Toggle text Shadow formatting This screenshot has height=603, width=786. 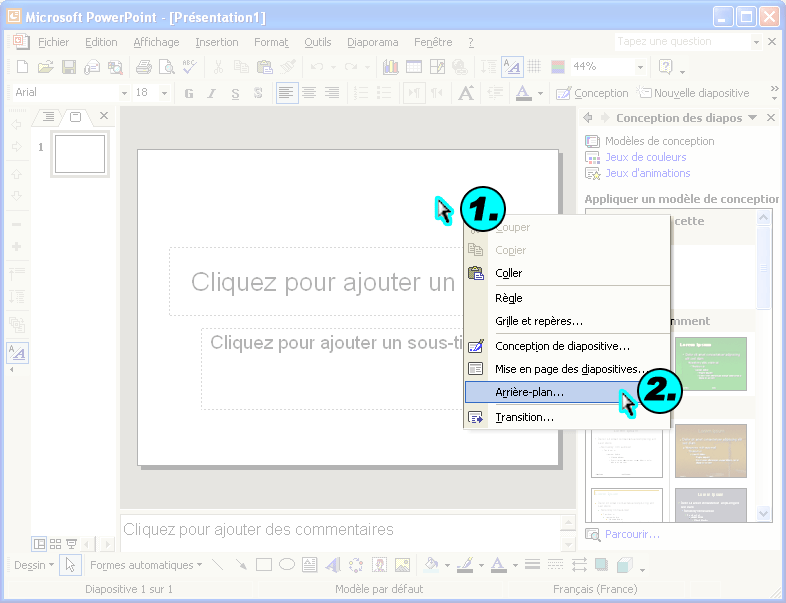coord(258,93)
